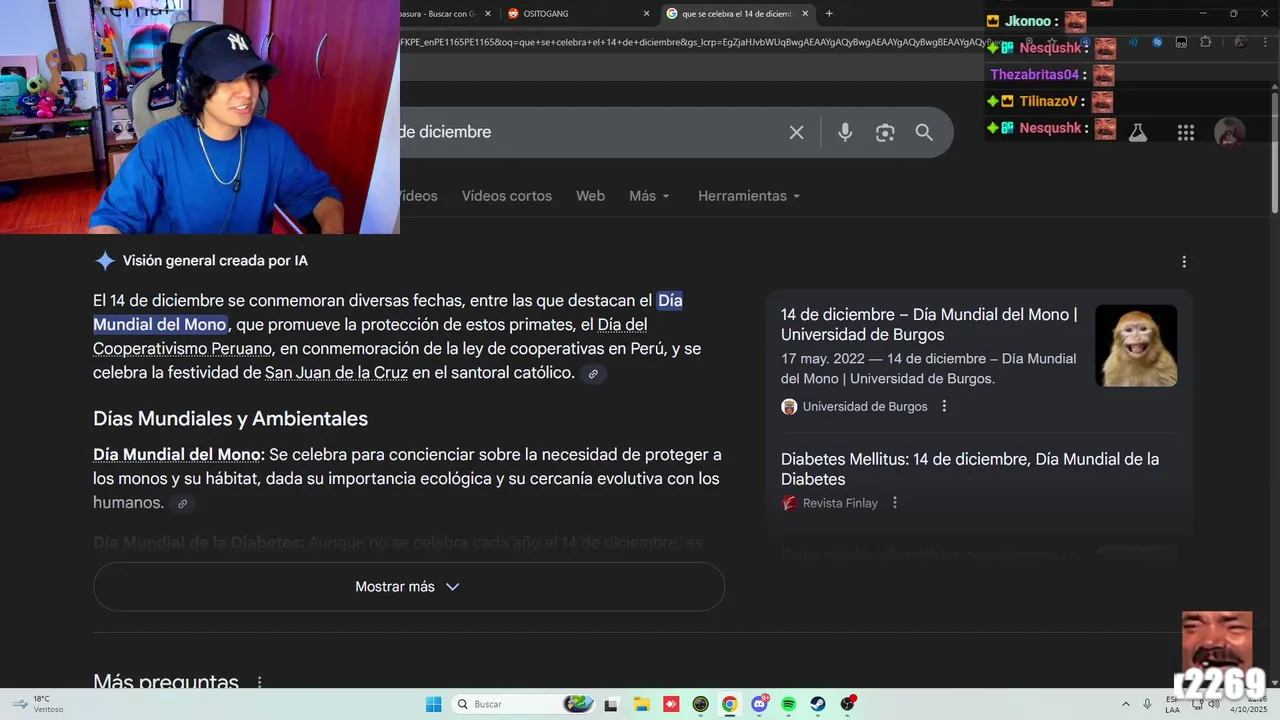Screen dimensions: 1280x720
Task: Click taskbar microphone tray icon
Action: pyautogui.click(x=1148, y=704)
